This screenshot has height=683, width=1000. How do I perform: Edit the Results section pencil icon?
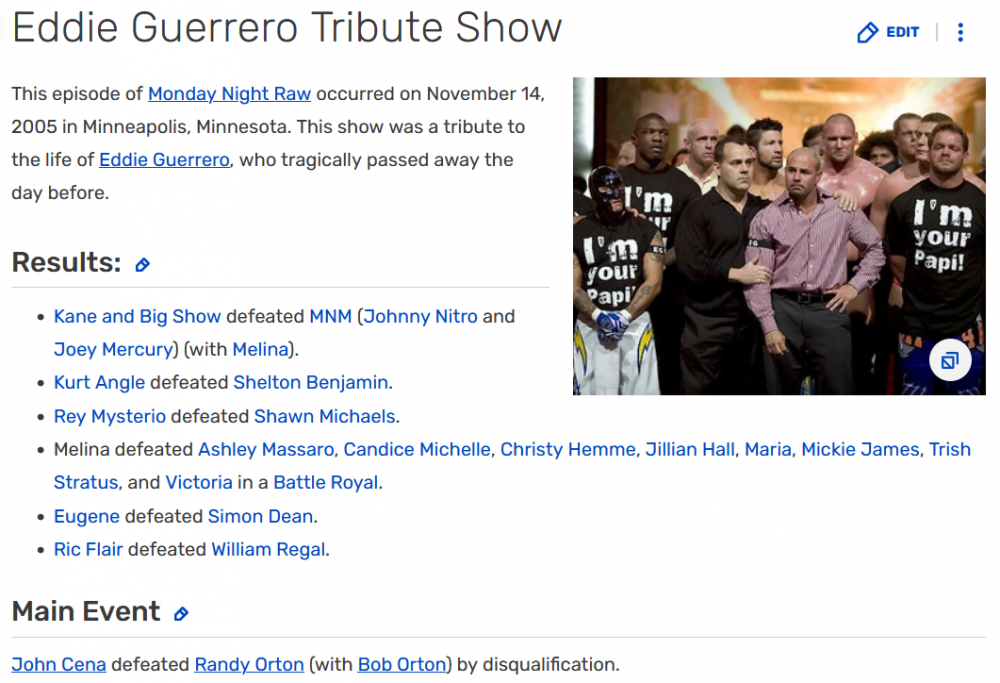pos(142,265)
